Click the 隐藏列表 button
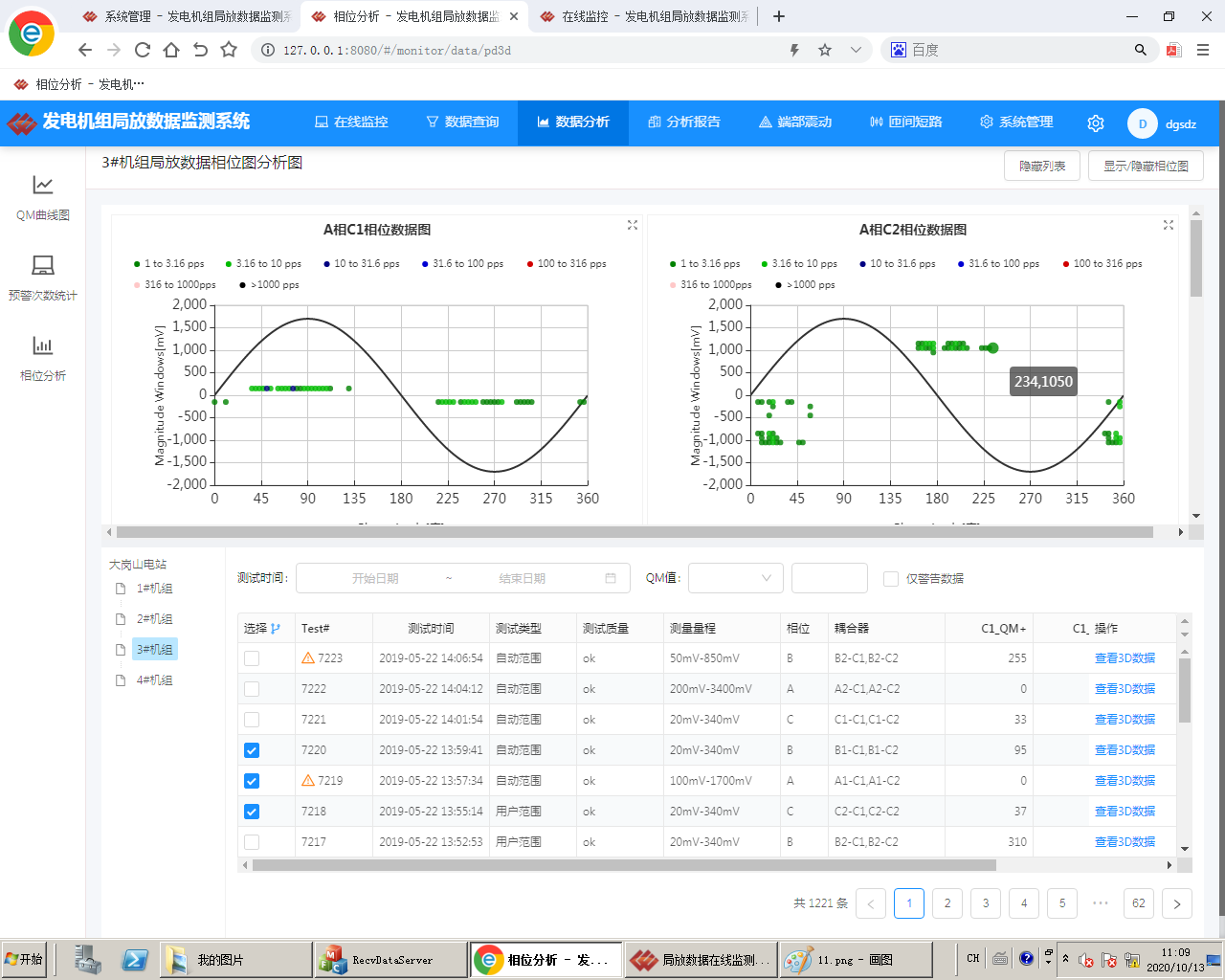1225x980 pixels. (x=1042, y=166)
